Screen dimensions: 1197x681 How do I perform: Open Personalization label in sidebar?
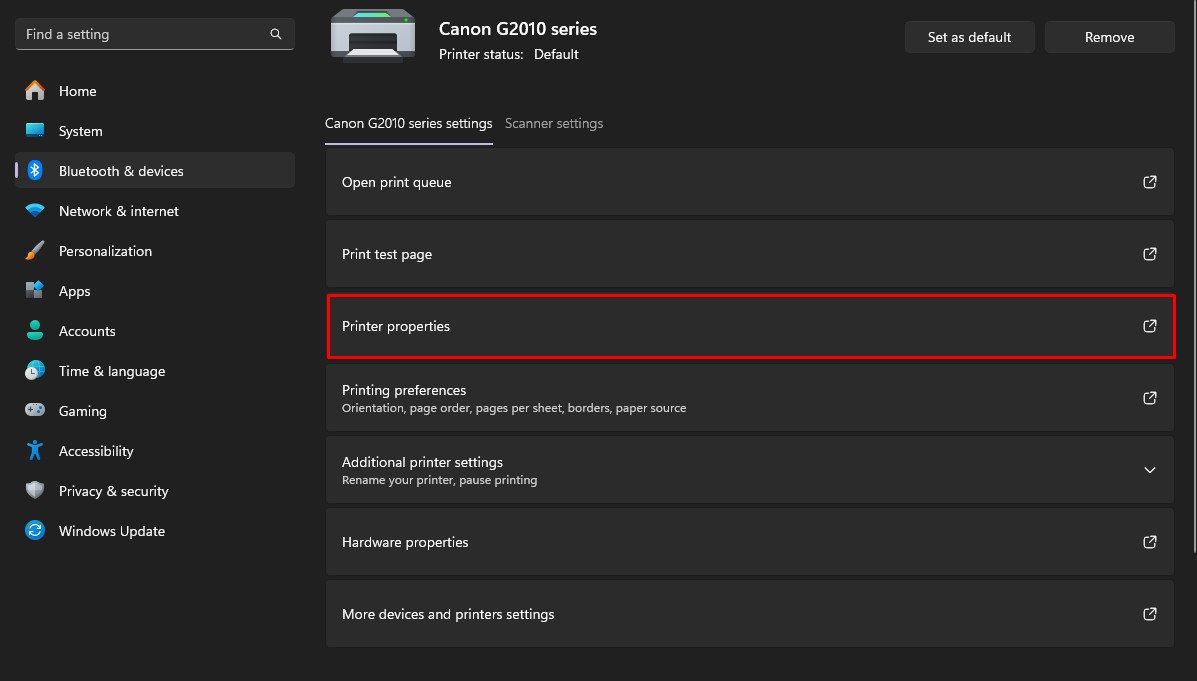(x=105, y=251)
